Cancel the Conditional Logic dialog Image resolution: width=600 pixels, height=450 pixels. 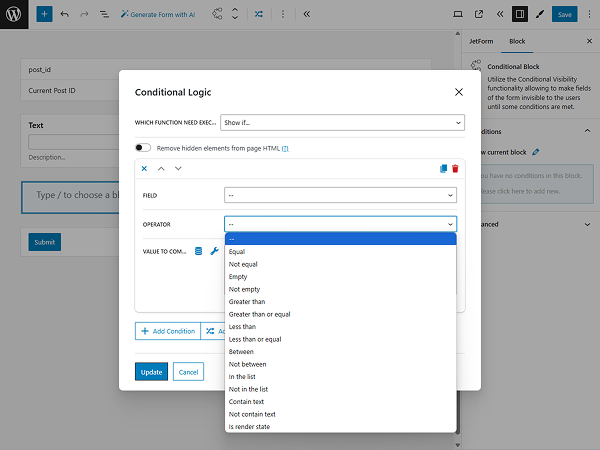tap(188, 372)
